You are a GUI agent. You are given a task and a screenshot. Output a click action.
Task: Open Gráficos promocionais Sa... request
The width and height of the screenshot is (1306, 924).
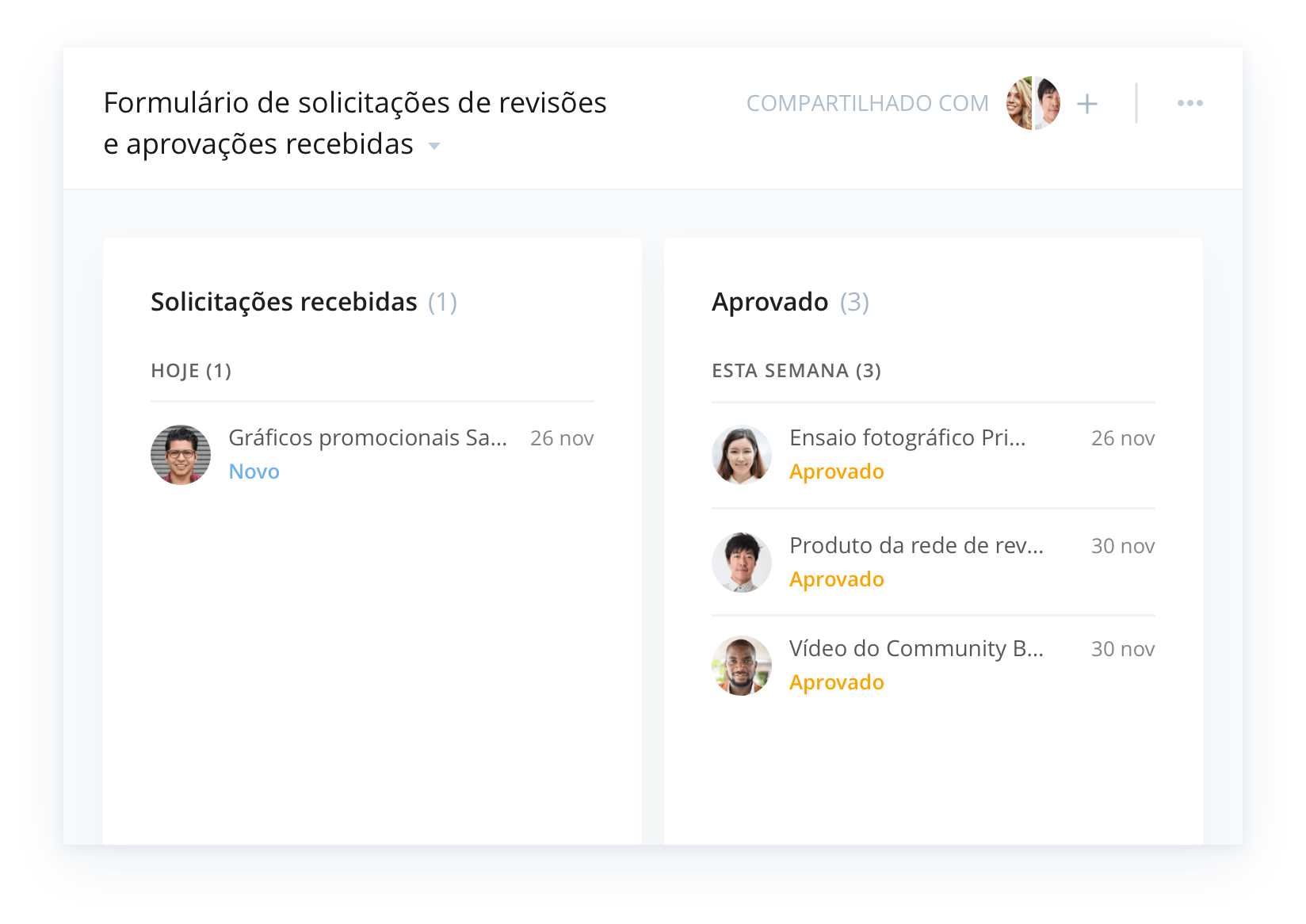pyautogui.click(x=368, y=438)
